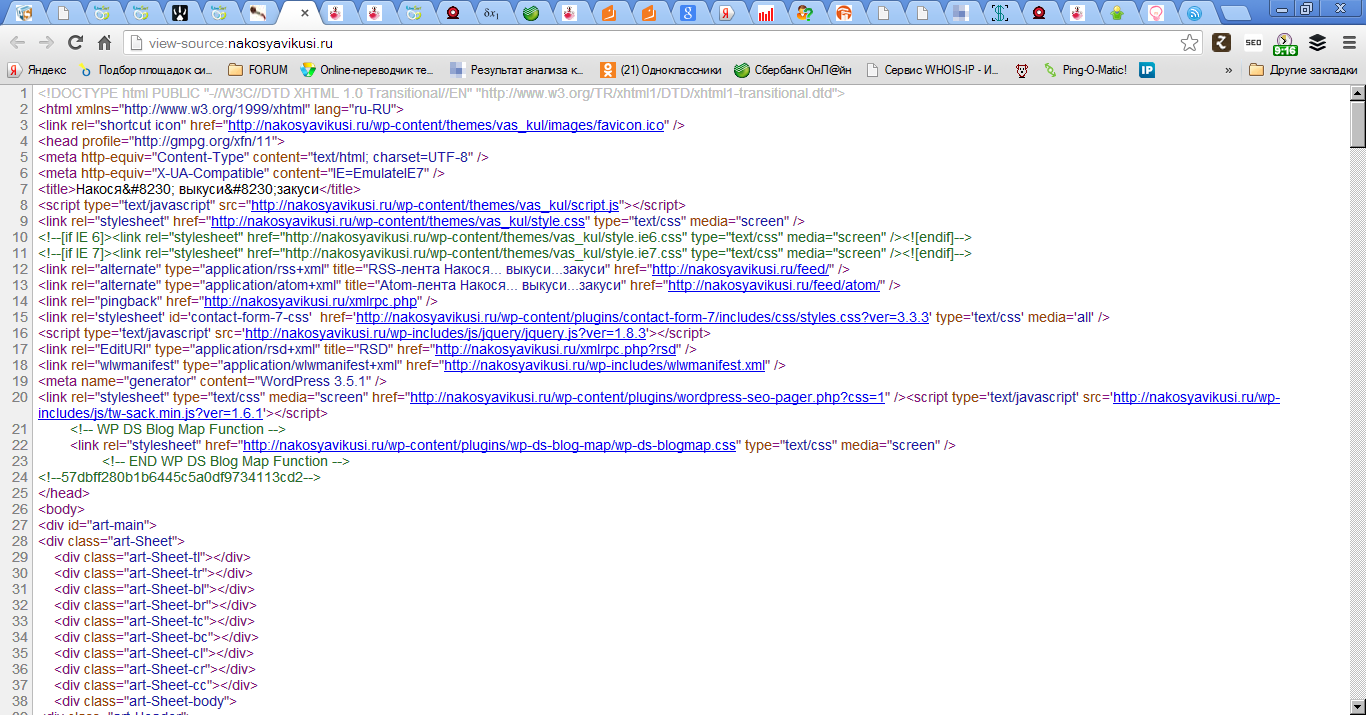Follow the favicon.ico link on line 3
1366x715 pixels.
(x=447, y=125)
